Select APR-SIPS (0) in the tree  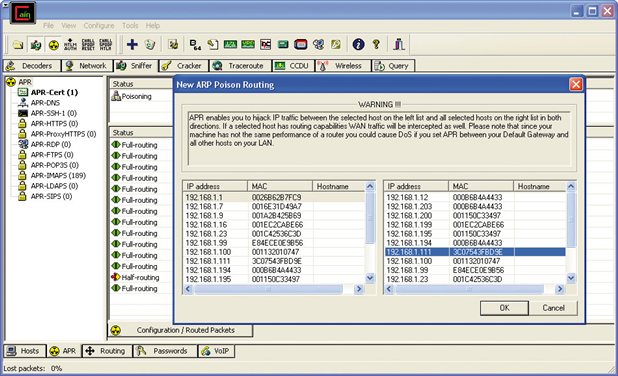(52, 196)
